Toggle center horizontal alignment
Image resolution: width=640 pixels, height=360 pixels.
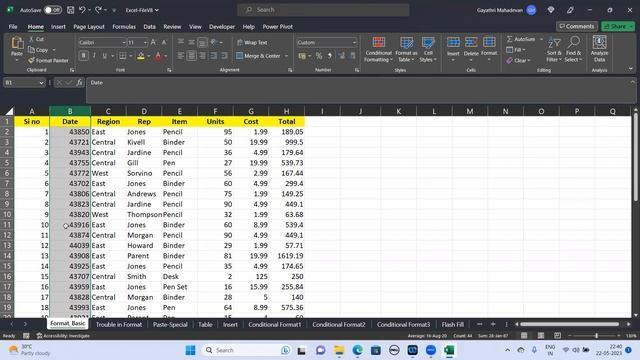click(x=191, y=56)
